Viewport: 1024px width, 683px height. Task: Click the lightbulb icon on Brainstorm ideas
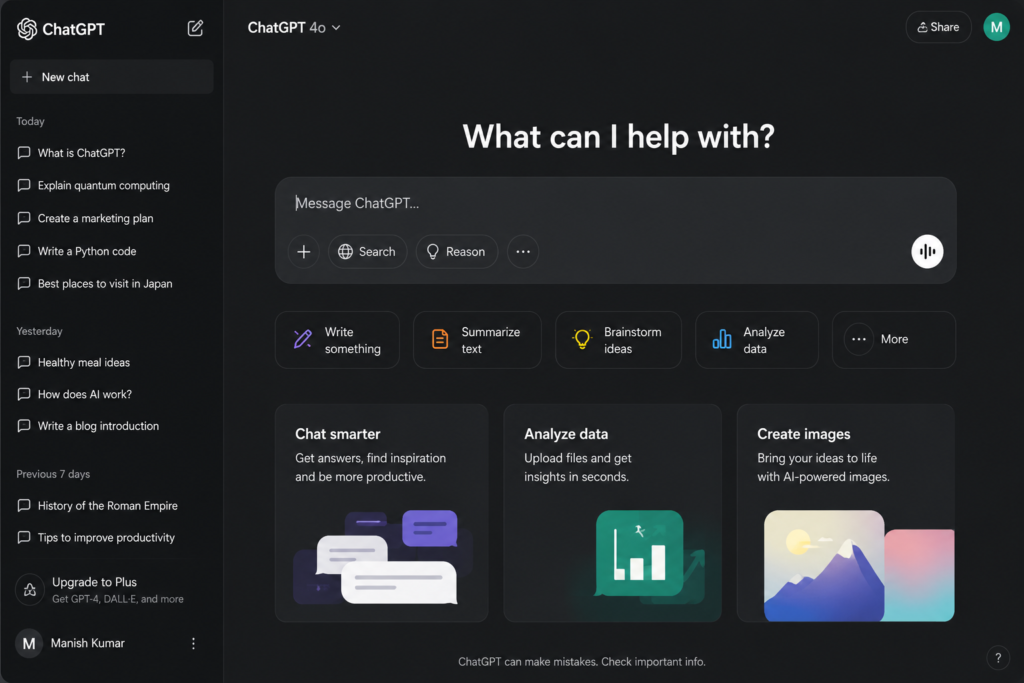(581, 339)
